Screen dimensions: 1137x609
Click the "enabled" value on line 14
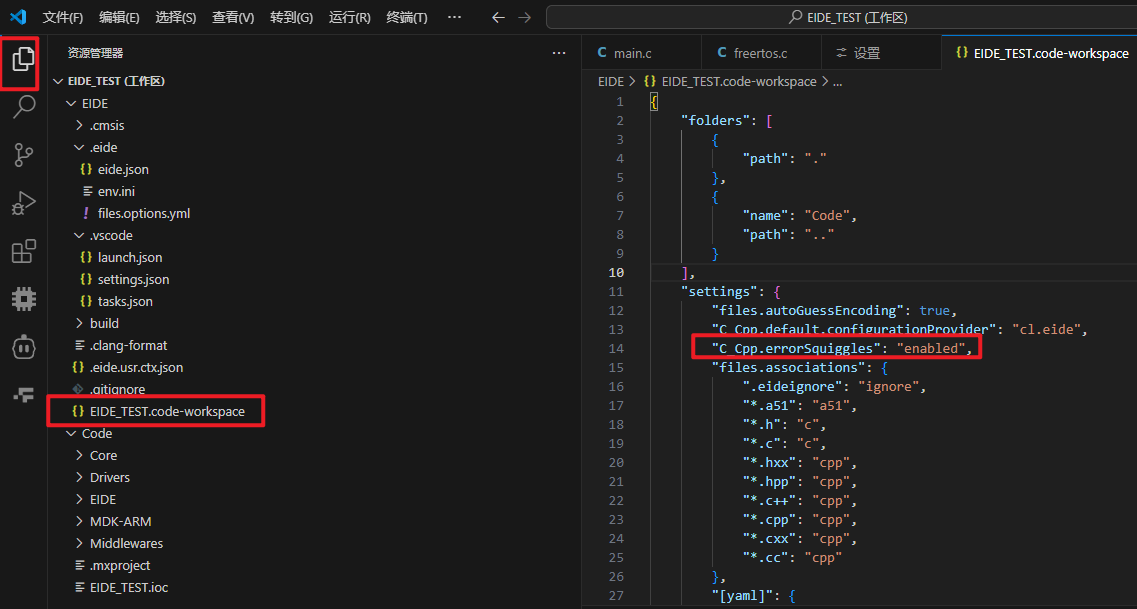point(933,349)
